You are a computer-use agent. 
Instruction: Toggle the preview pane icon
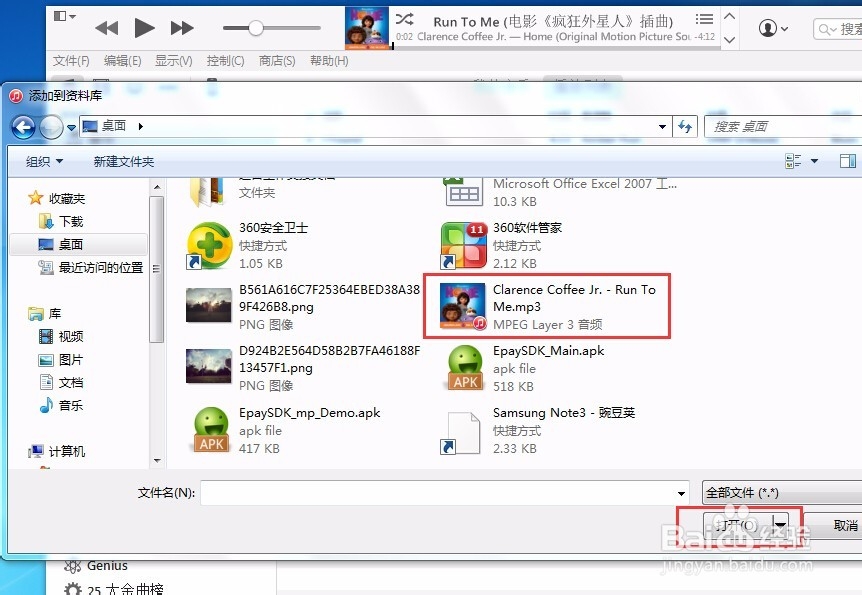pyautogui.click(x=848, y=161)
